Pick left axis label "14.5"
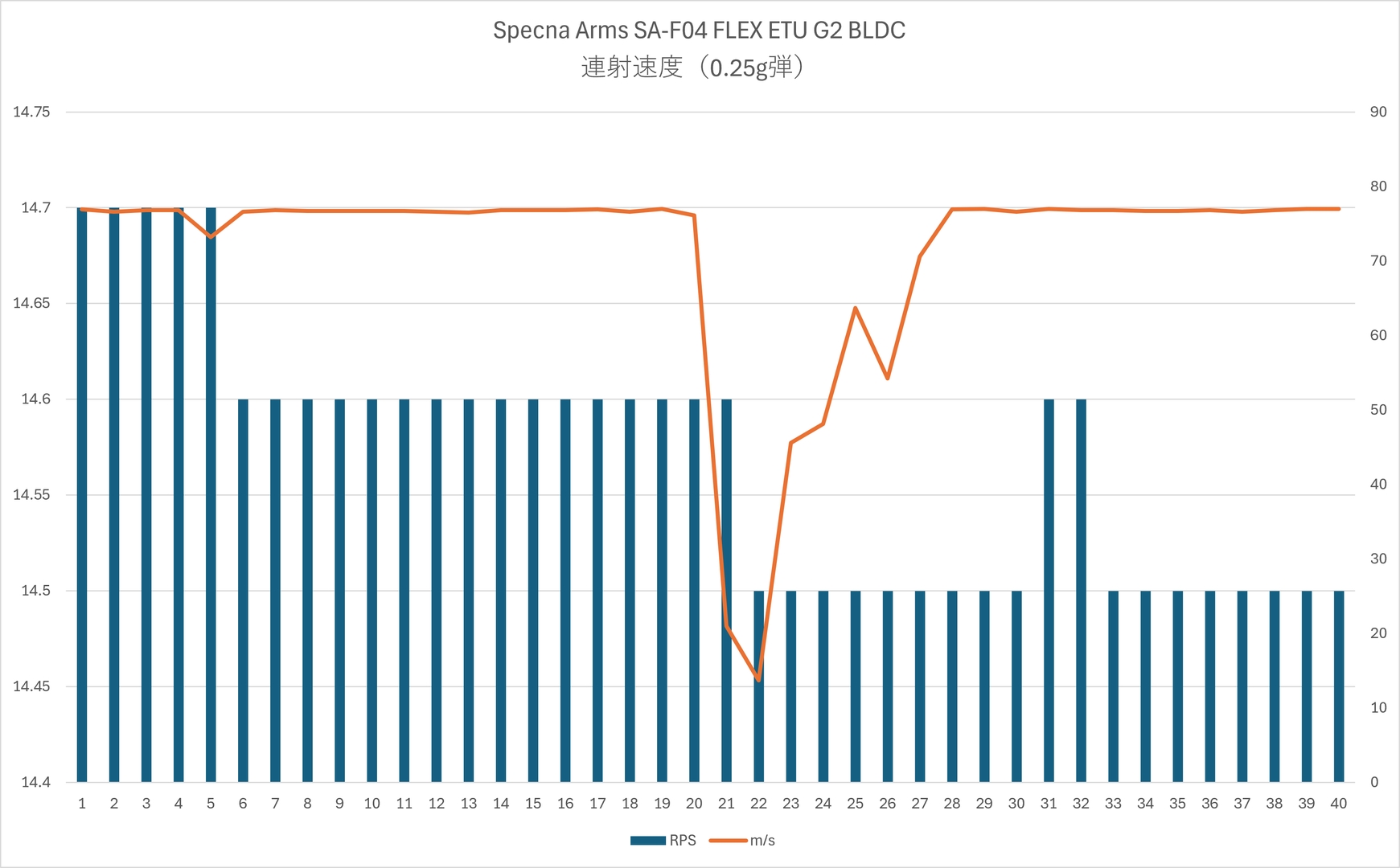This screenshot has width=1400, height=868. click(35, 591)
